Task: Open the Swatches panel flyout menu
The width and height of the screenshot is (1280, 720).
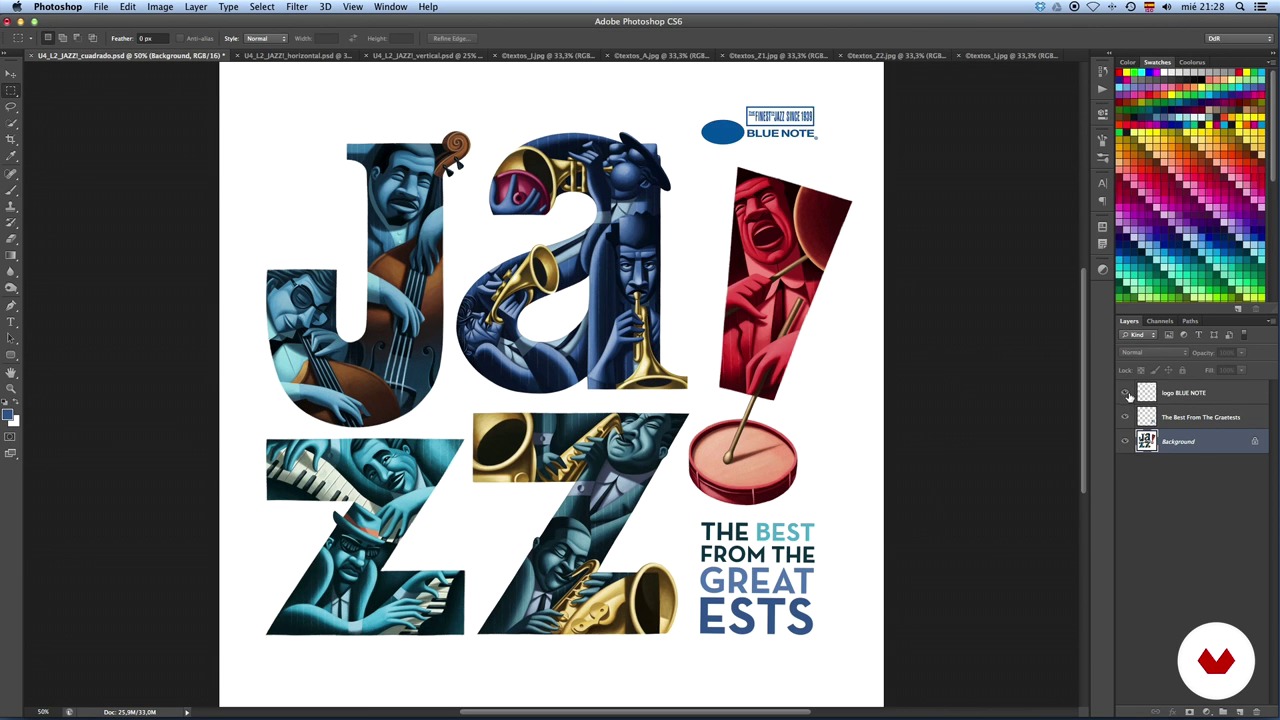Action: (1271, 62)
